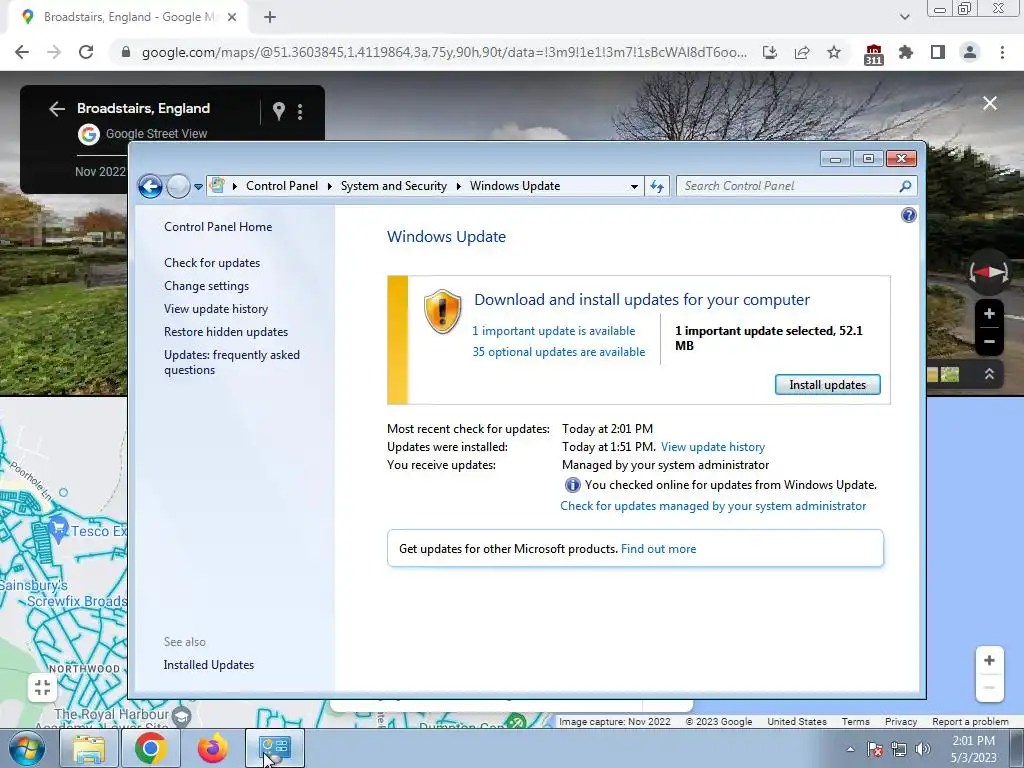Click the Install updates button
Screen dimensions: 1024x768
827,385
